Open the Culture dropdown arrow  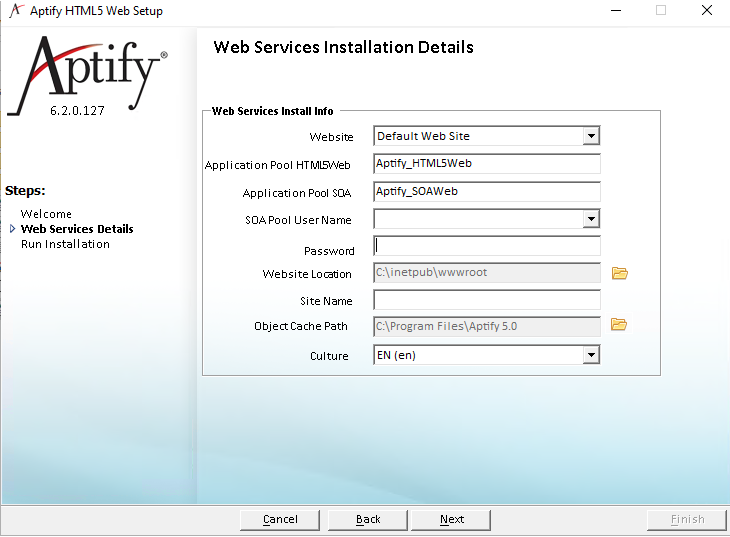click(x=591, y=355)
